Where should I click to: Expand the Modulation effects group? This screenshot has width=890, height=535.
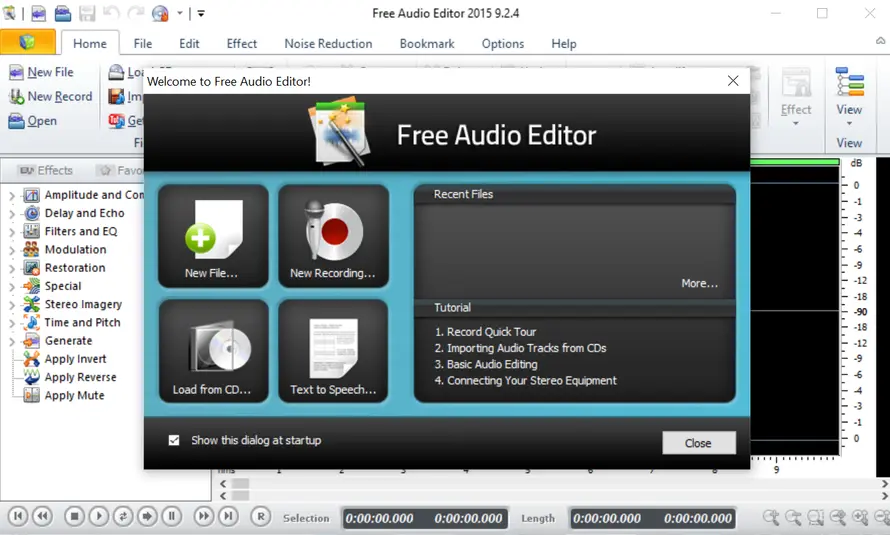[12, 250]
